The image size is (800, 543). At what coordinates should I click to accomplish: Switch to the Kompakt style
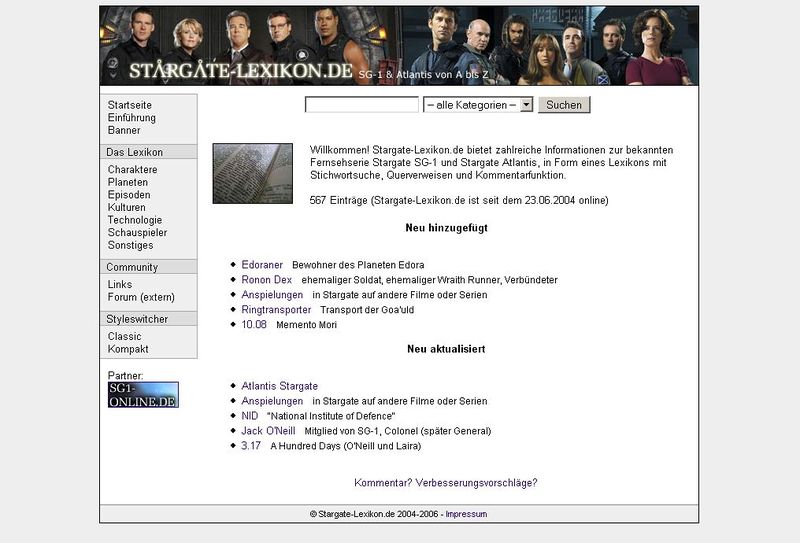click(128, 349)
